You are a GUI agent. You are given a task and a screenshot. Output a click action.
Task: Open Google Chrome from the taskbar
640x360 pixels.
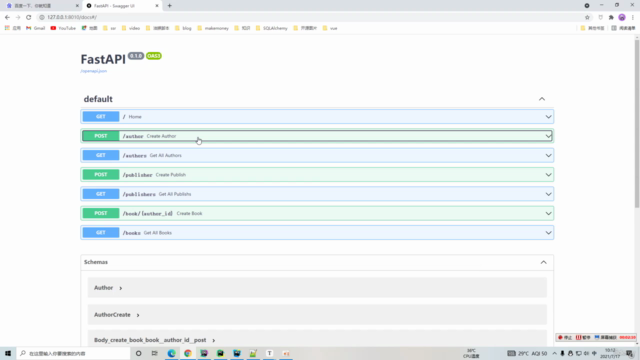pos(188,353)
